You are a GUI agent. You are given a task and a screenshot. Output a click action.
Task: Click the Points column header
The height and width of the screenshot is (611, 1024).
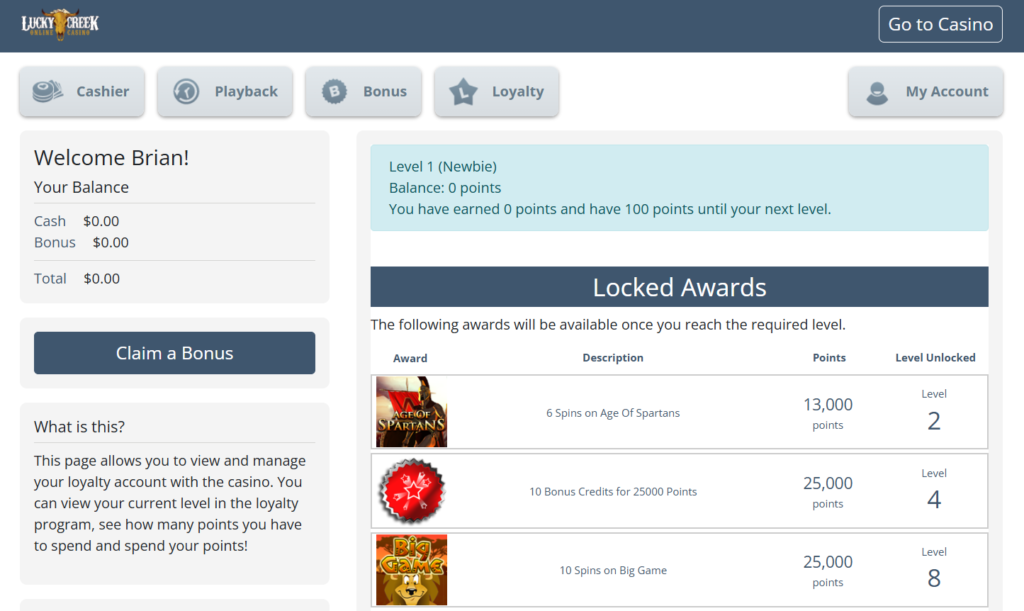click(x=829, y=358)
